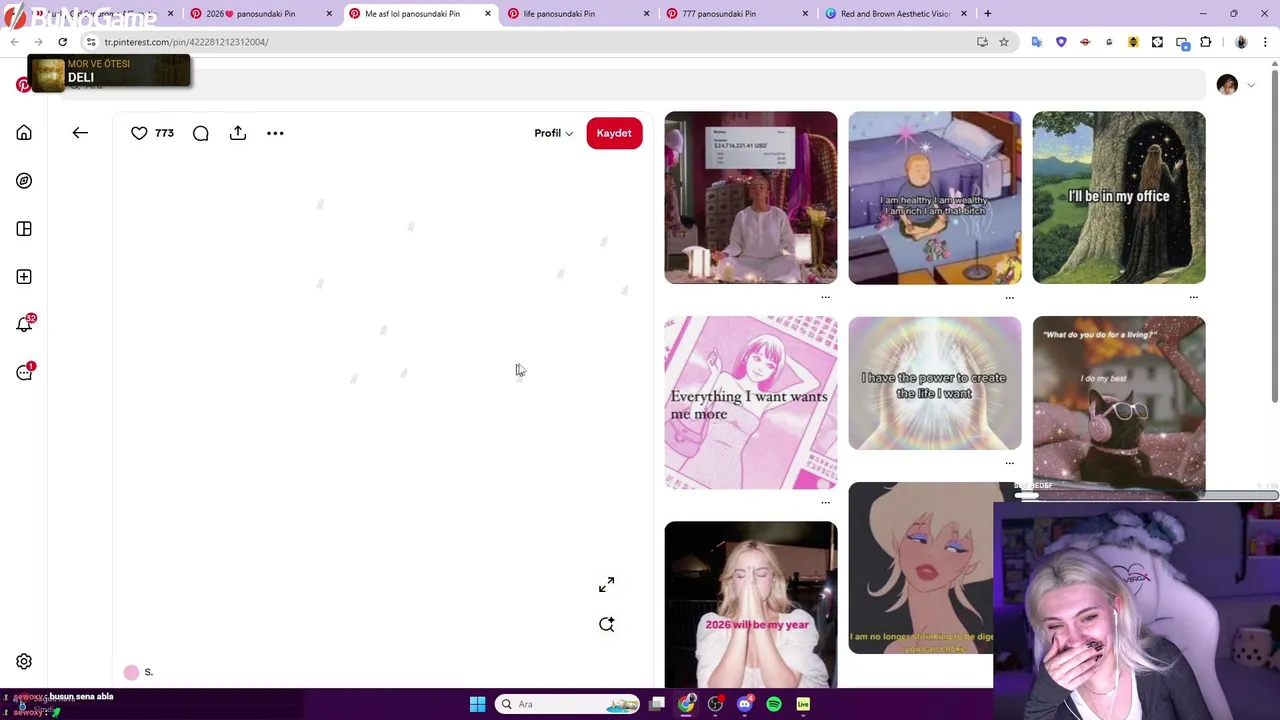
Task: Click the Pinterest logo
Action: point(22,85)
